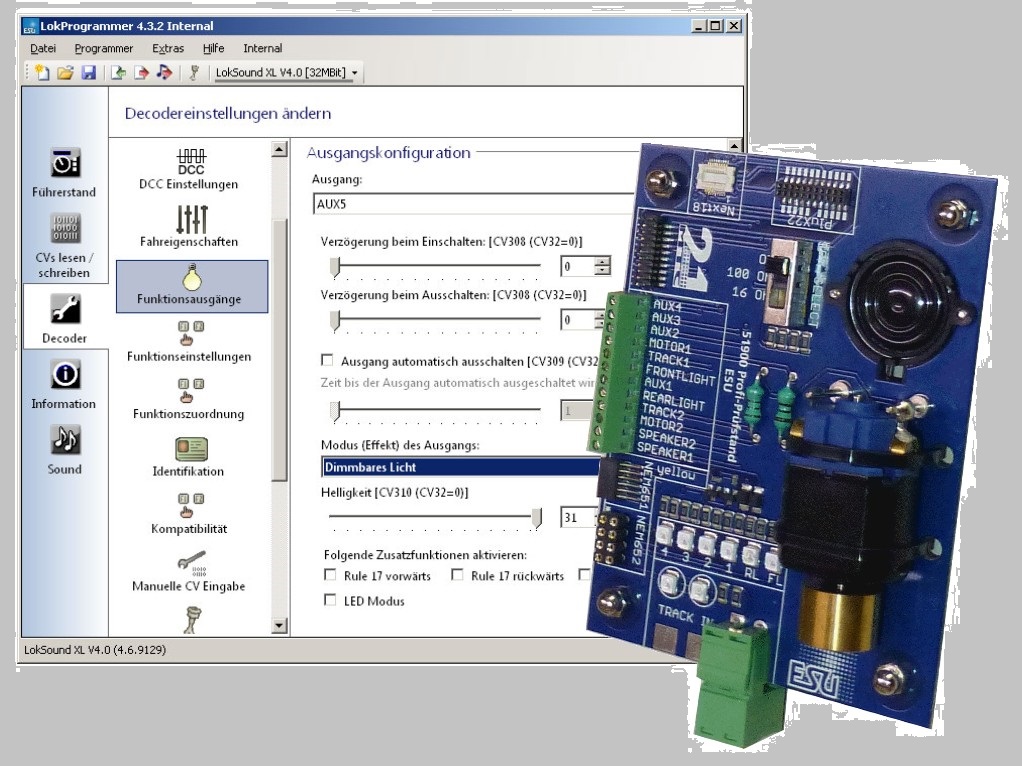Click the Save floppy disk icon

pos(89,72)
